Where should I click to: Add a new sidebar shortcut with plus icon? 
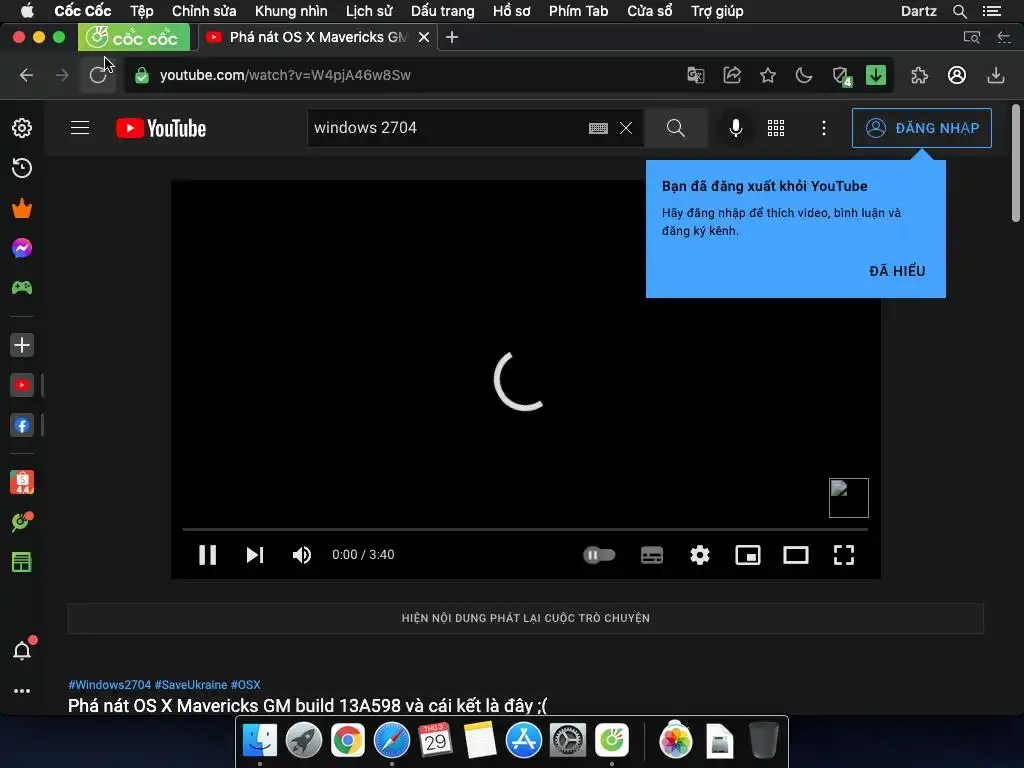point(22,345)
